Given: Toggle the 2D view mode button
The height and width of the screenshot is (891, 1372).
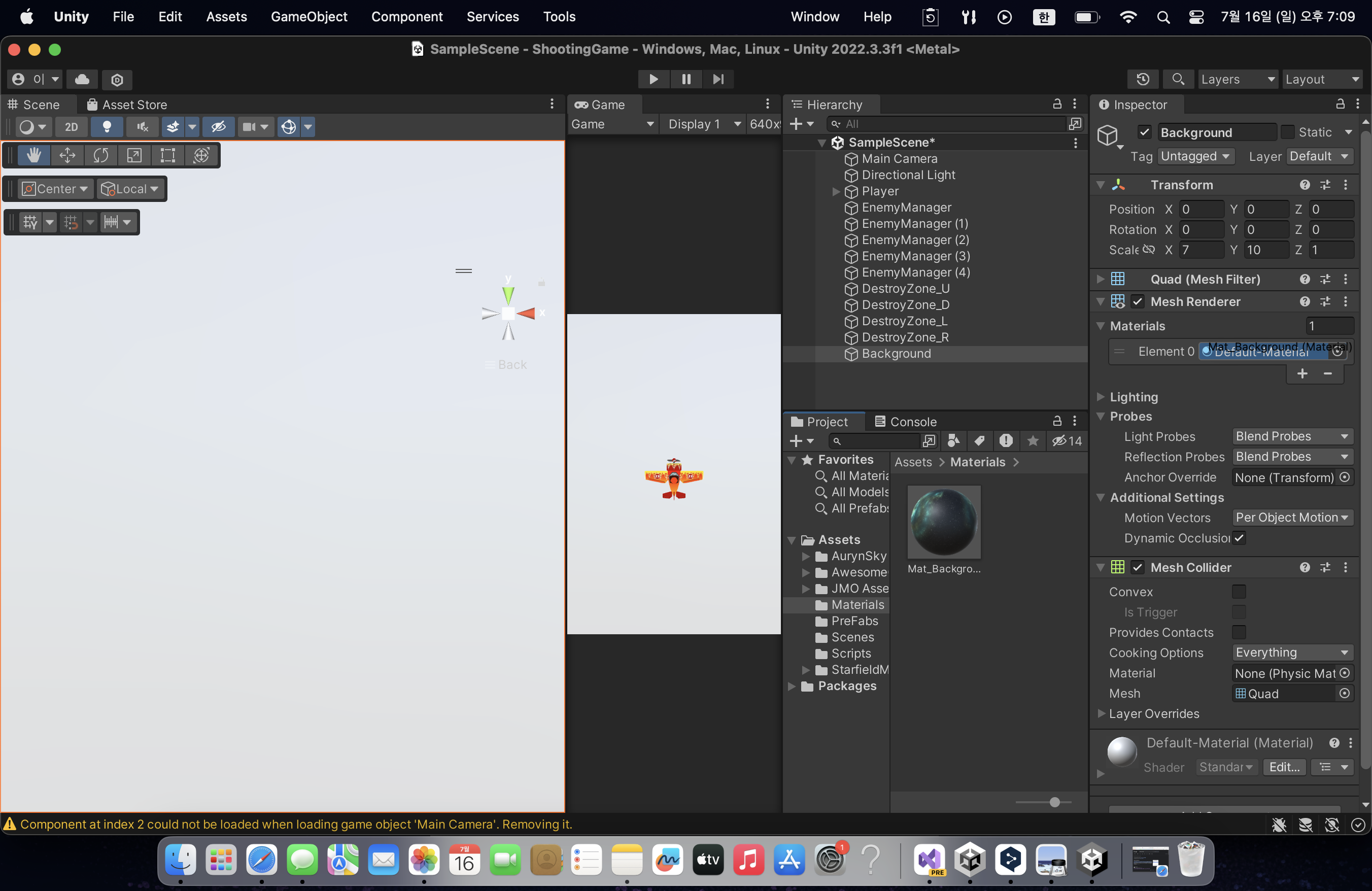Looking at the screenshot, I should click(x=72, y=127).
